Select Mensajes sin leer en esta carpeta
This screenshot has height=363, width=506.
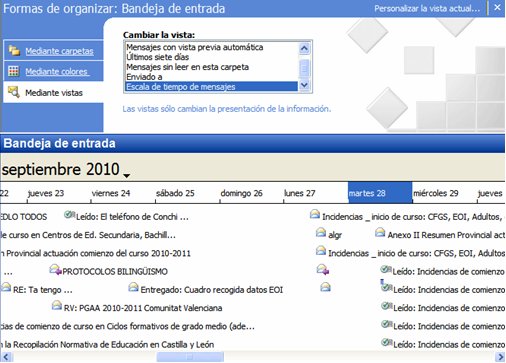pos(187,67)
